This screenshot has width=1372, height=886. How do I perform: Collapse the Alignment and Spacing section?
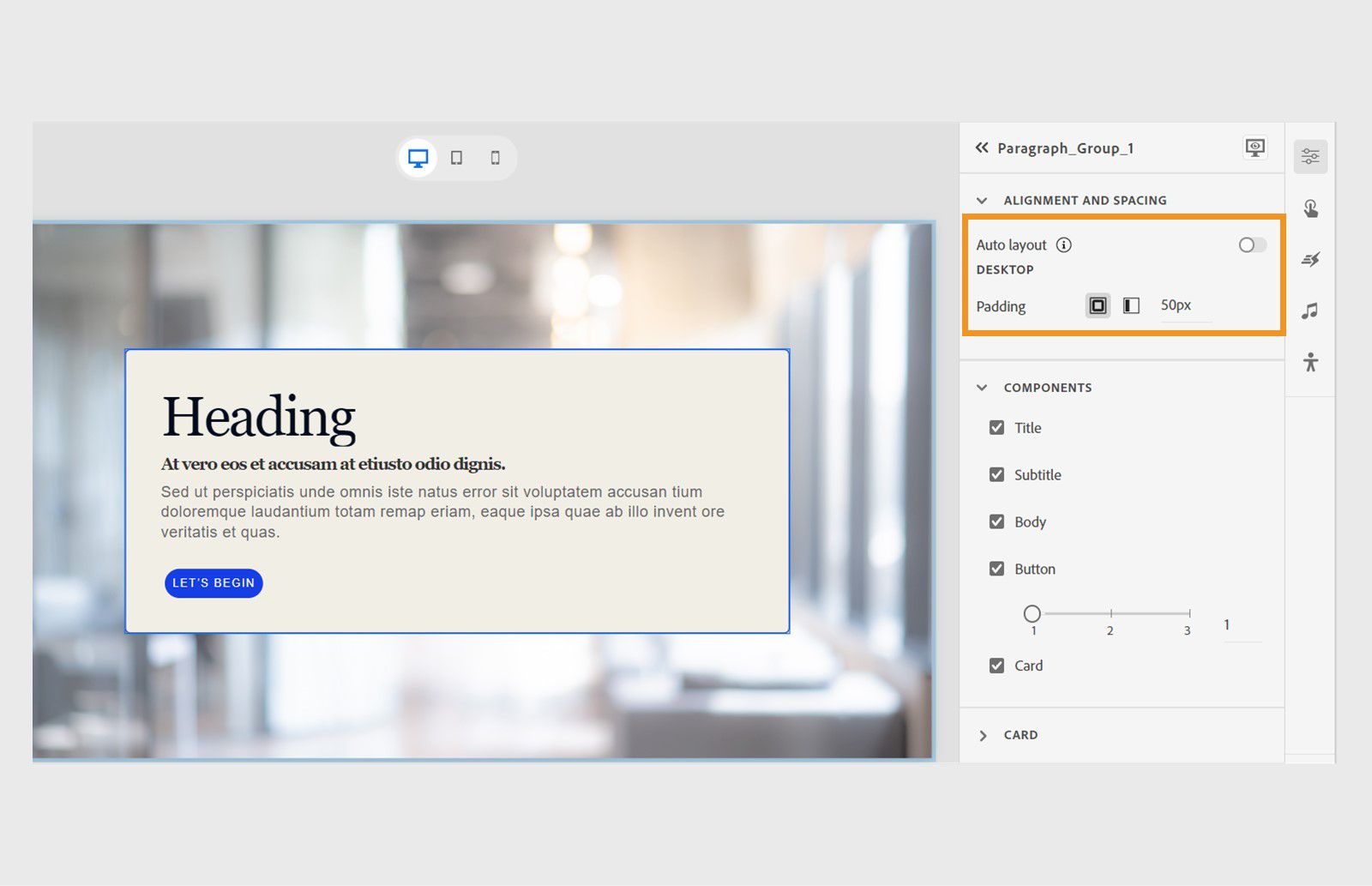coord(981,200)
